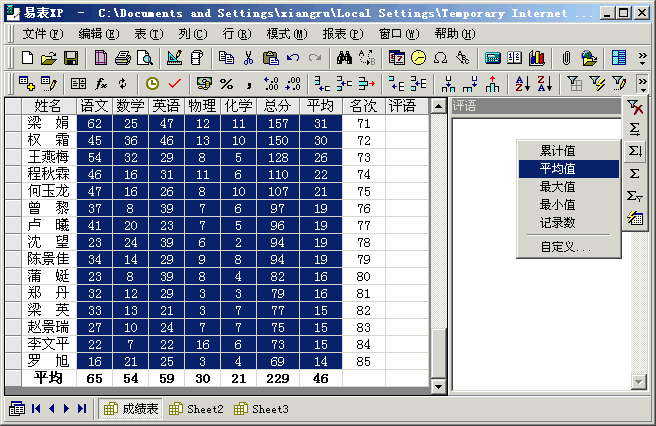Click the percent format icon
Screen dimensions: 656x426
click(226, 83)
